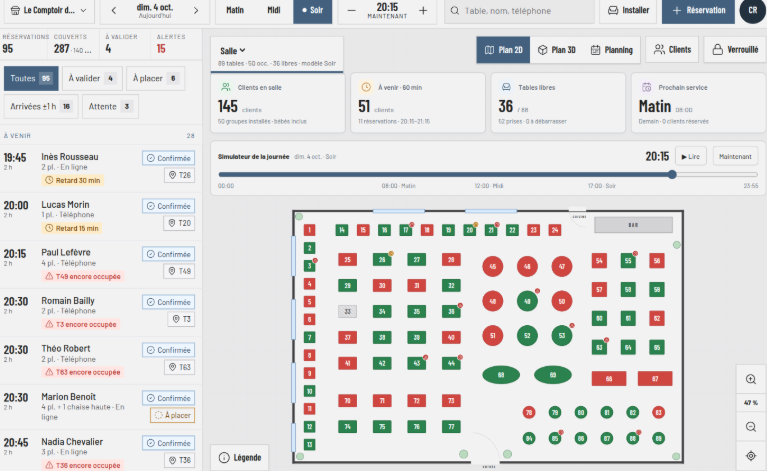This screenshot has height=471, width=767.
Task: Play the day simulator with Lire
Action: [691, 157]
